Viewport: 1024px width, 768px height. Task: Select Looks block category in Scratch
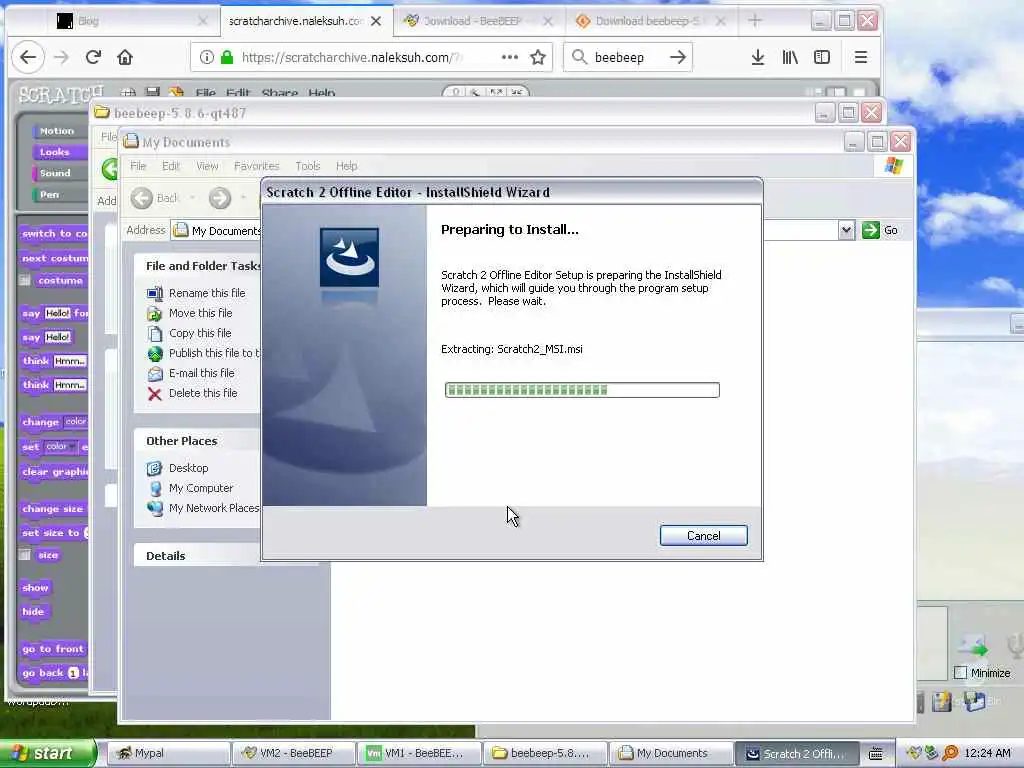click(x=58, y=152)
